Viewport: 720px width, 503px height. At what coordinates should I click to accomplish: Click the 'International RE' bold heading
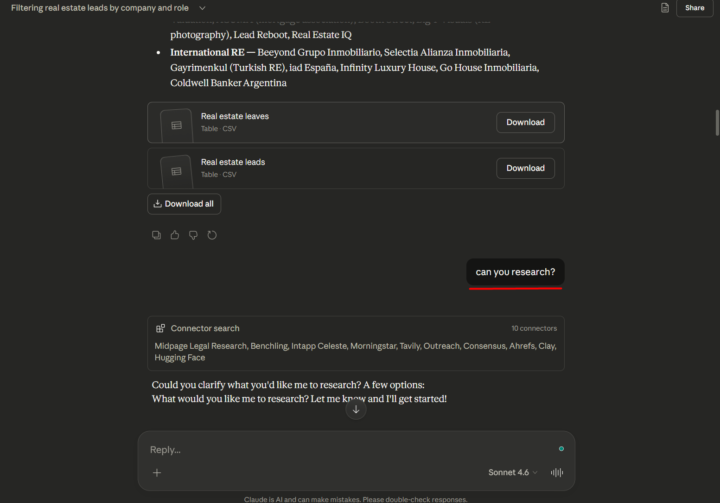(x=207, y=52)
